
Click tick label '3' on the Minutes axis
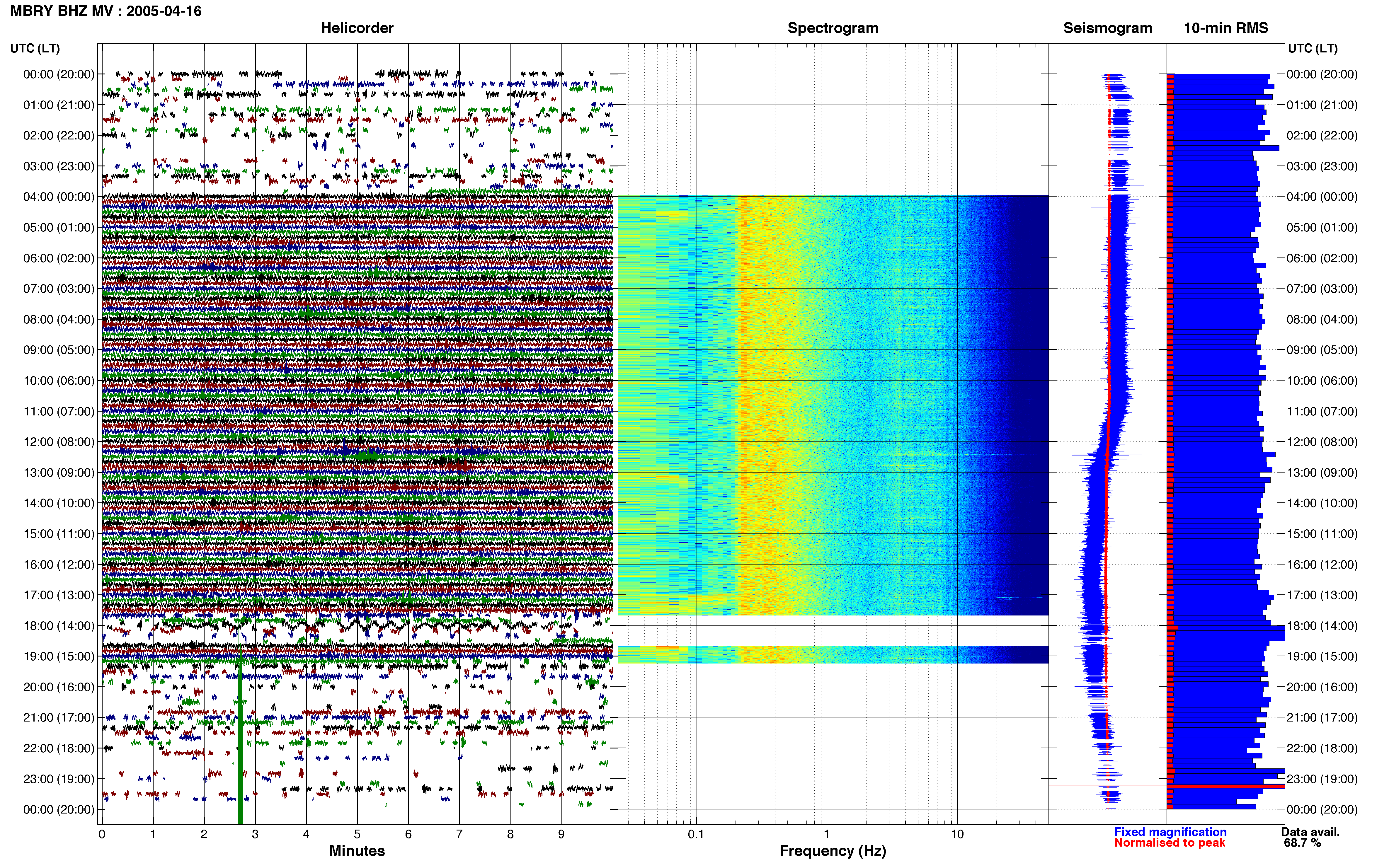point(255,834)
